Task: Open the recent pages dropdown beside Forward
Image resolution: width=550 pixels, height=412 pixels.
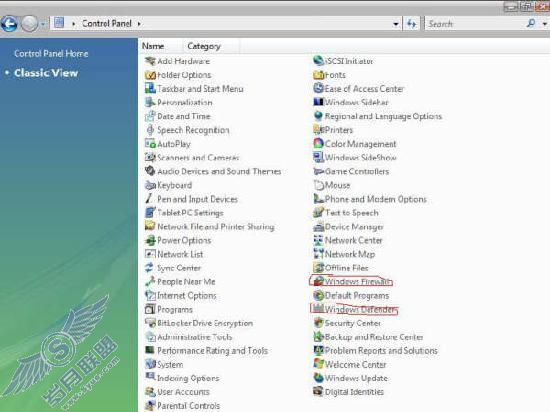Action: pyautogui.click(x=43, y=24)
